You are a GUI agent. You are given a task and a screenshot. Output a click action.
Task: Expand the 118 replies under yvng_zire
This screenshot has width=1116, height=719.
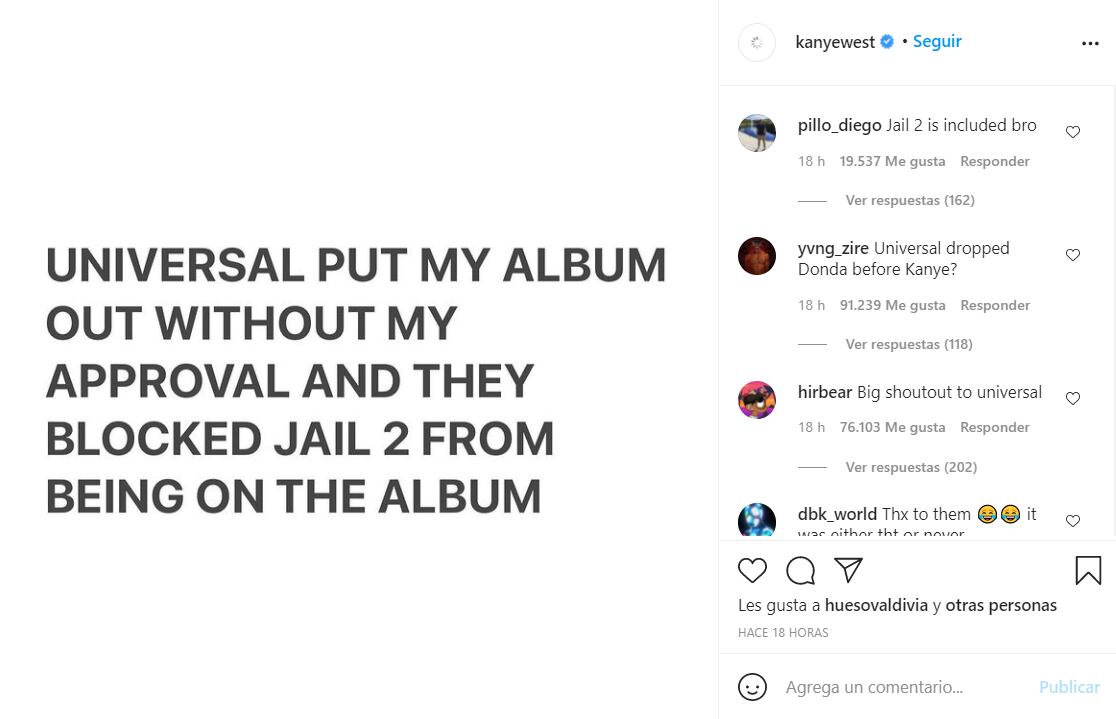[x=908, y=344]
